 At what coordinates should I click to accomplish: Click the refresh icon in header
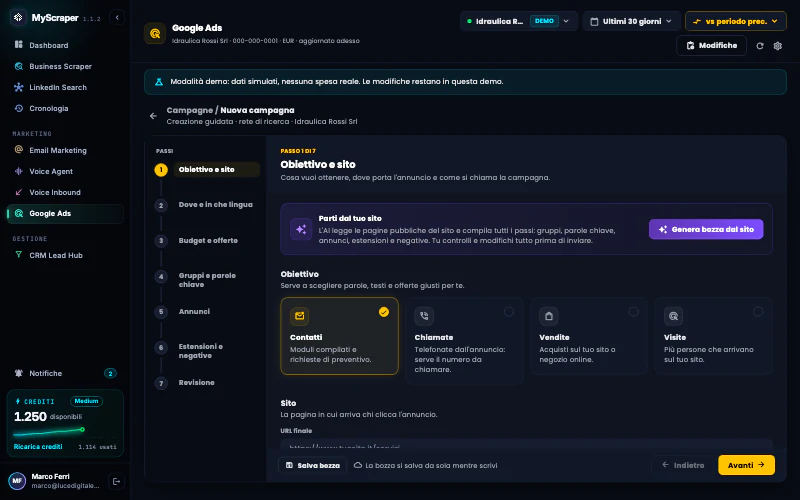click(760, 46)
